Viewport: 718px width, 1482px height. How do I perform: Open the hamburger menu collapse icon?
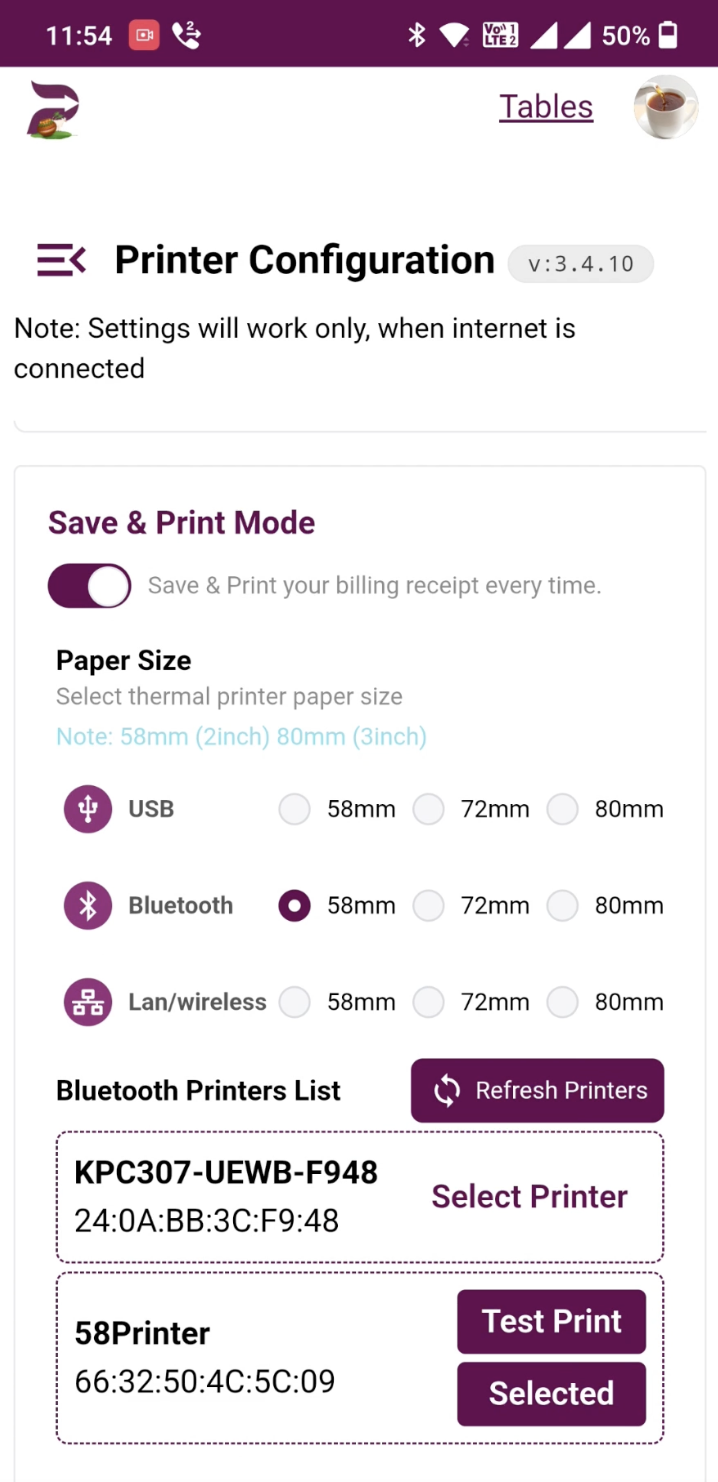coord(61,260)
